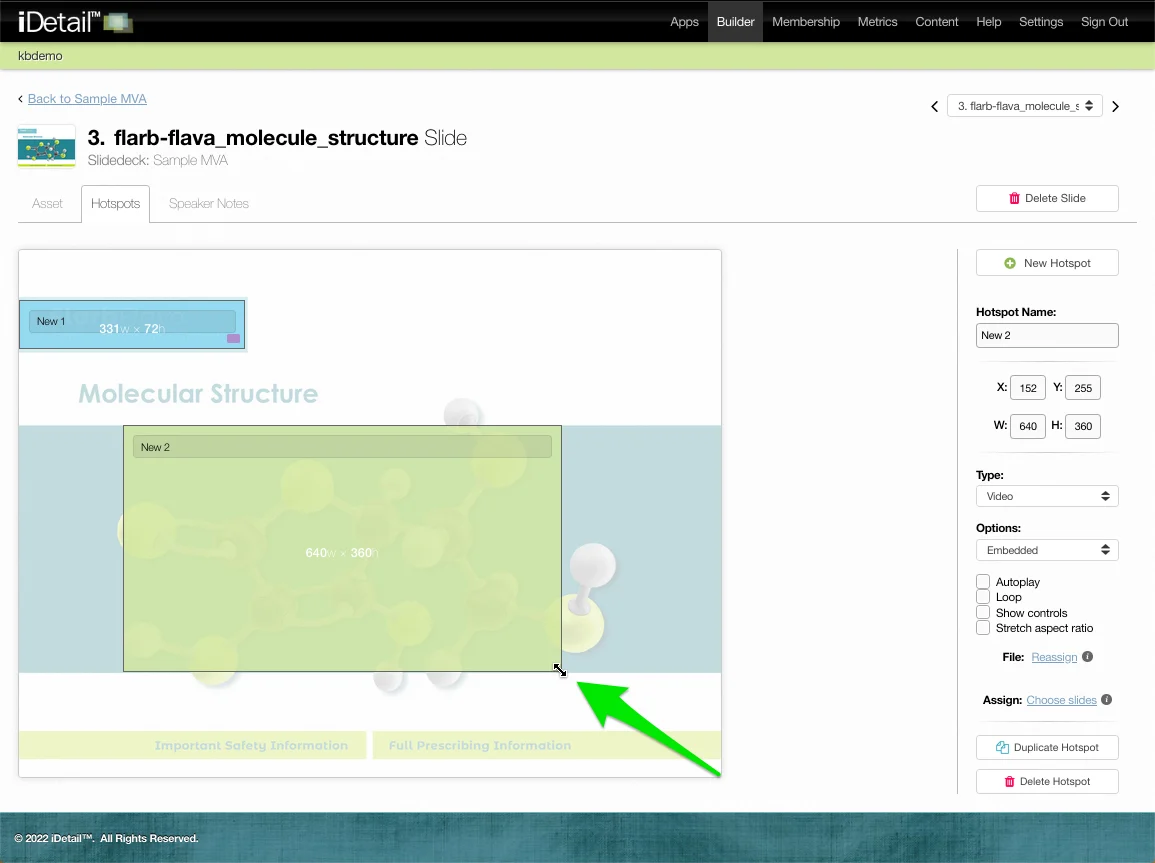Open the slide selector dropdown
1155x863 pixels.
[x=1025, y=106]
